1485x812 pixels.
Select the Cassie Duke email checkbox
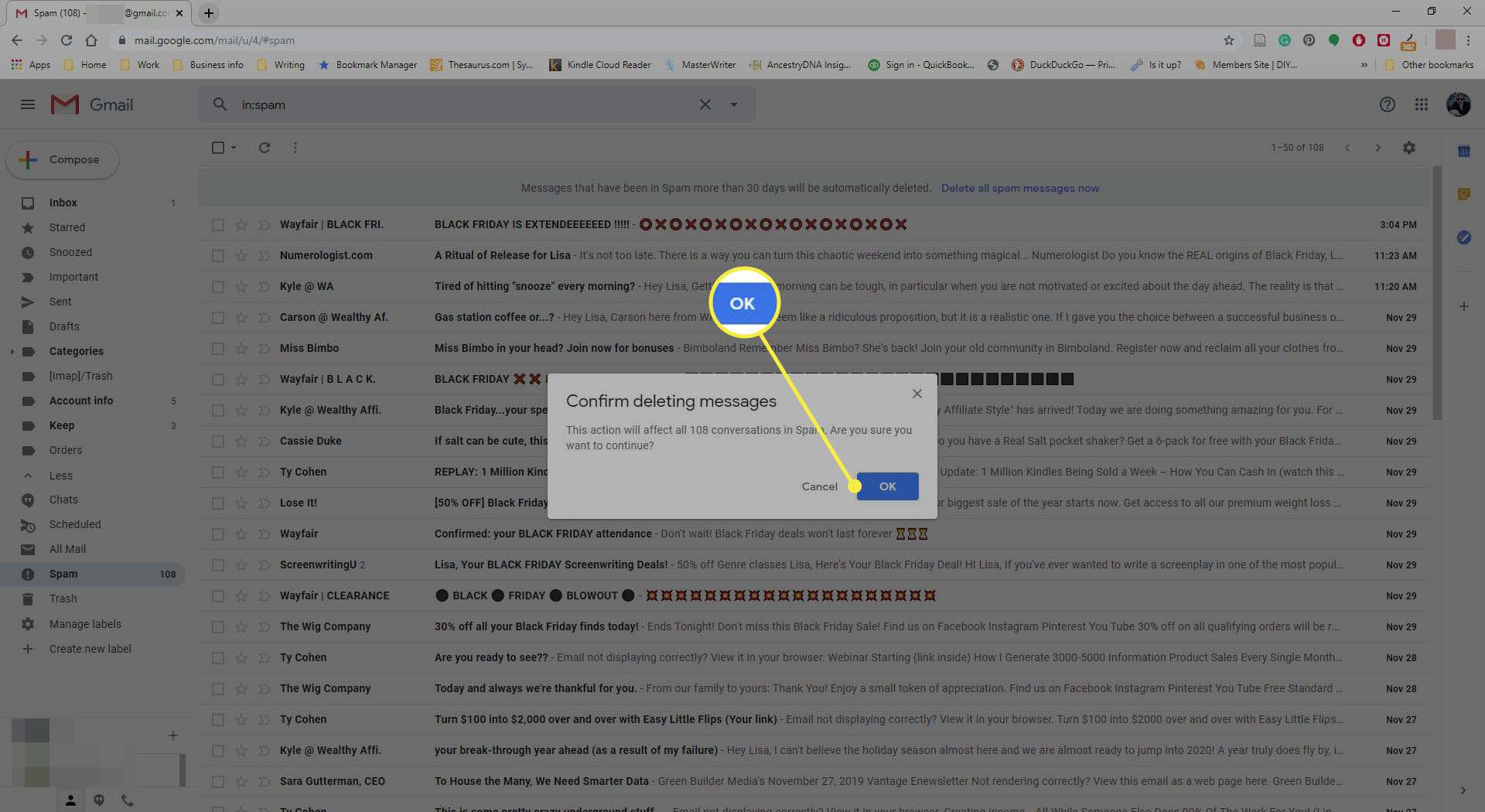click(x=218, y=442)
